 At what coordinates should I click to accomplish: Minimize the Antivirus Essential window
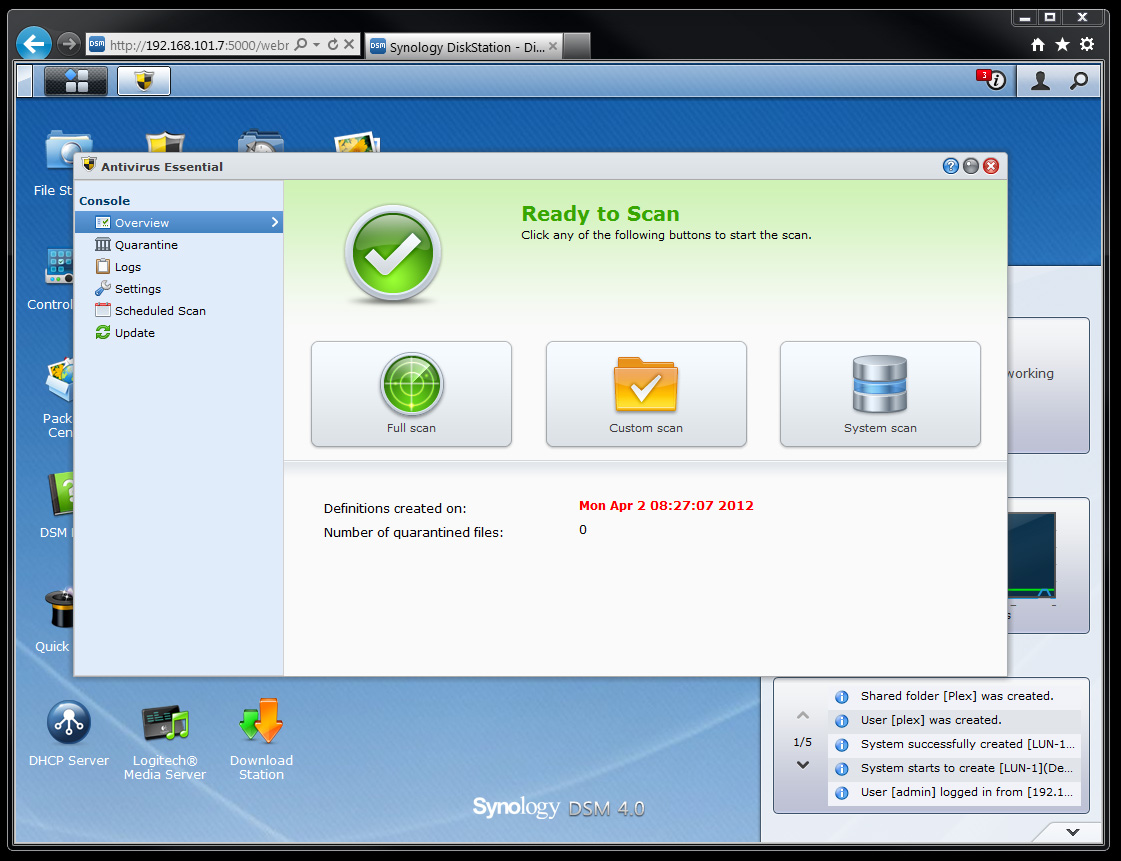coord(970,166)
